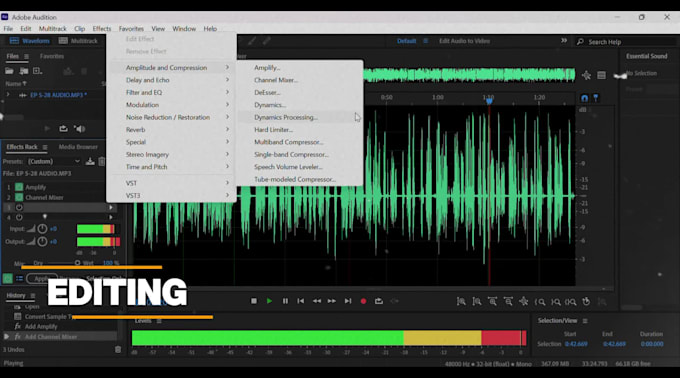Choose Dynamics Processing... effect

[x=286, y=117]
